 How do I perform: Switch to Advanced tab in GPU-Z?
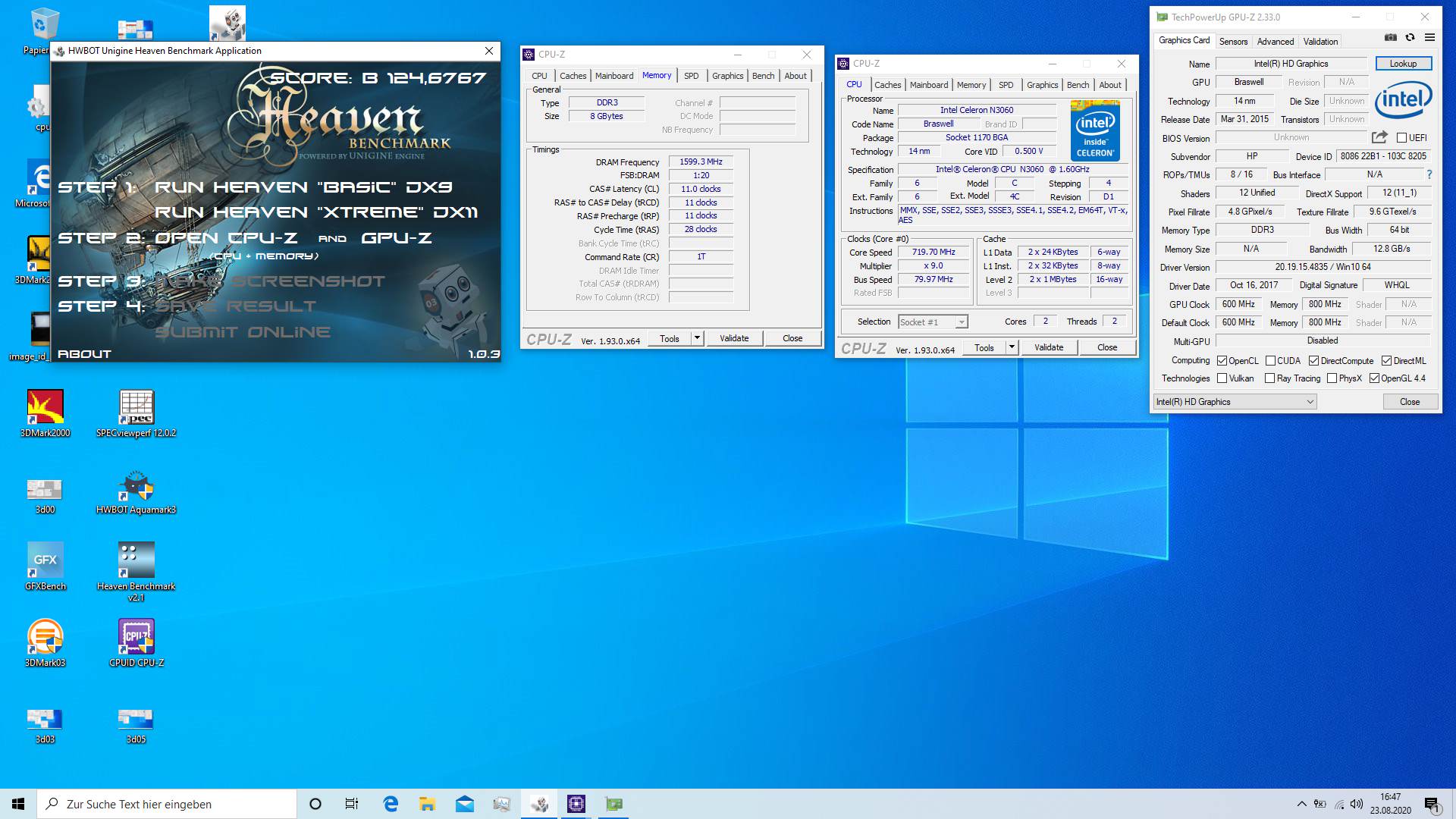click(x=1275, y=42)
